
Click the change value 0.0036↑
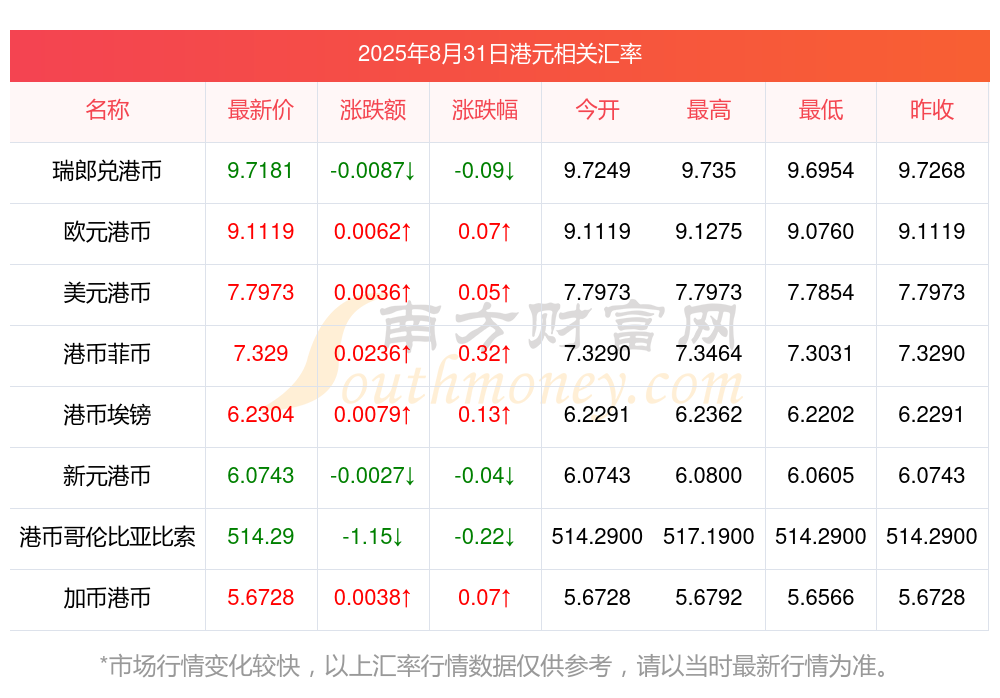coord(372,292)
